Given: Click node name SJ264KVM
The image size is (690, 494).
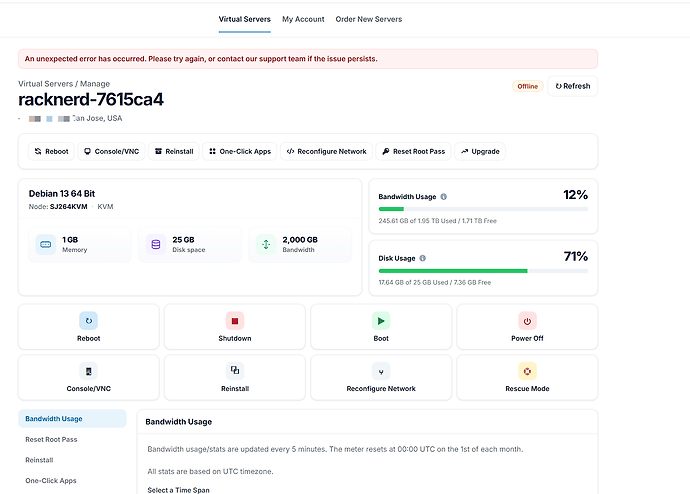Looking at the screenshot, I should [x=69, y=207].
